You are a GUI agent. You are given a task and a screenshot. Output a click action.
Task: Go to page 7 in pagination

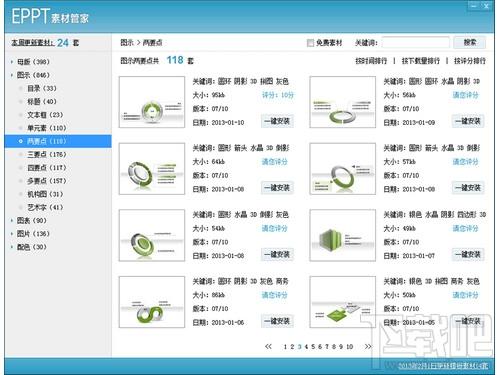tap(327, 347)
